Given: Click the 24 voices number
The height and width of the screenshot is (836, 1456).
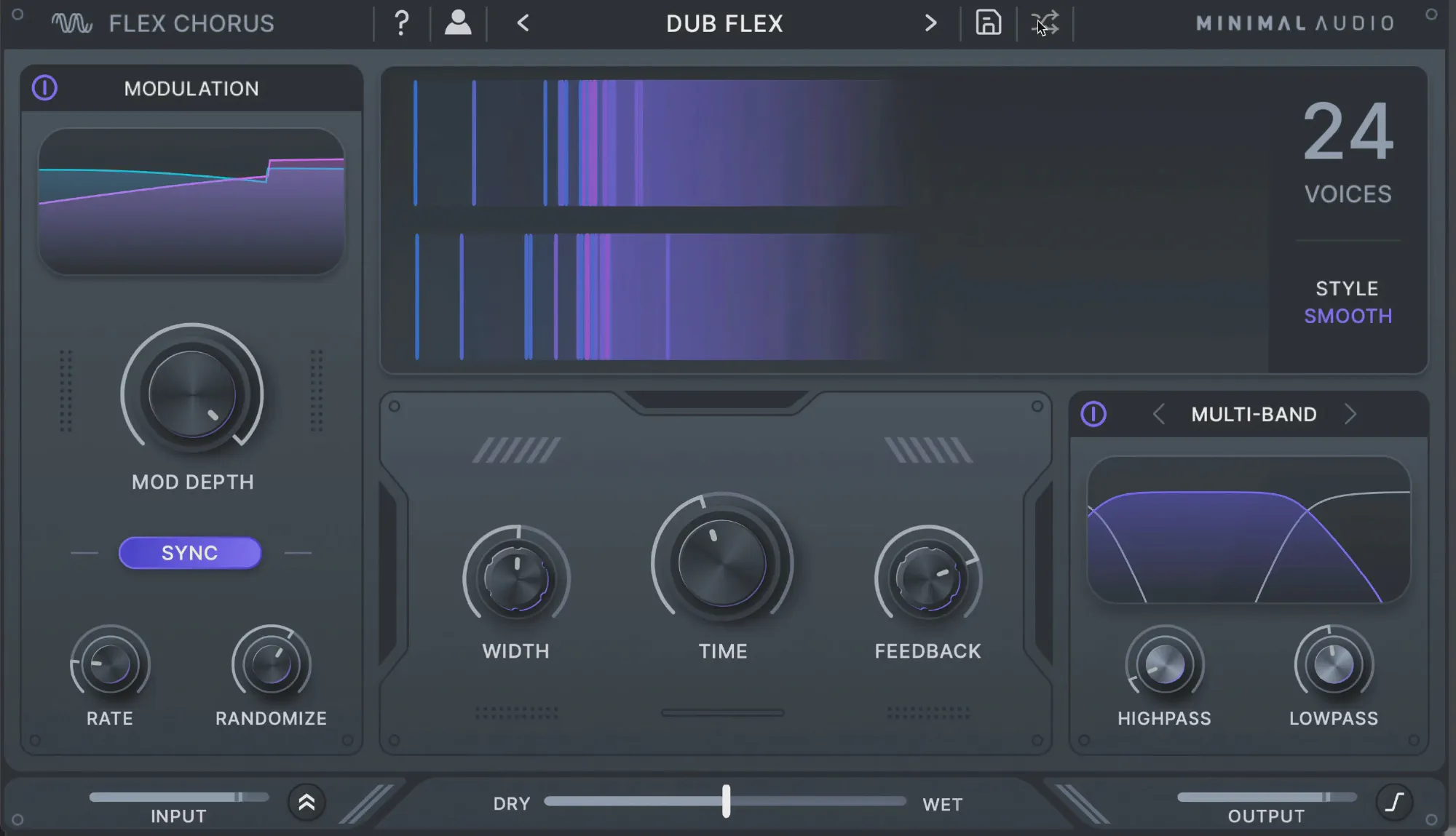Looking at the screenshot, I should (x=1348, y=132).
